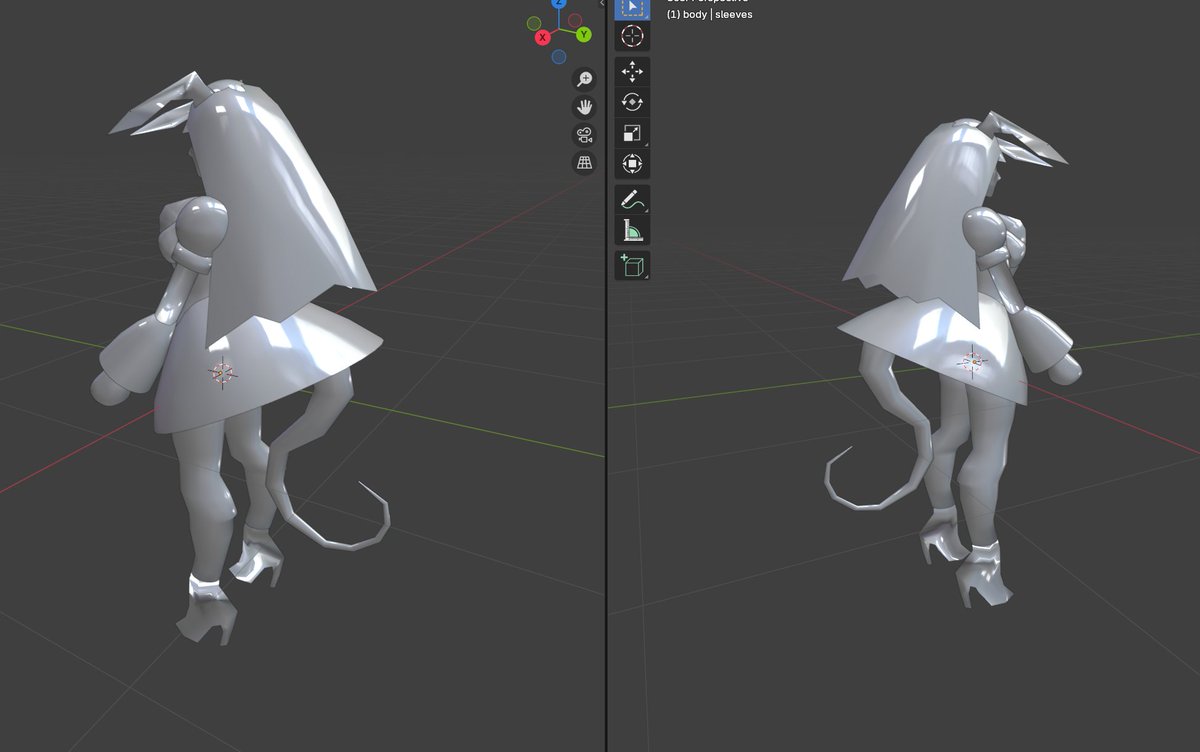Select the Transform tool
The image size is (1200, 752).
point(632,163)
